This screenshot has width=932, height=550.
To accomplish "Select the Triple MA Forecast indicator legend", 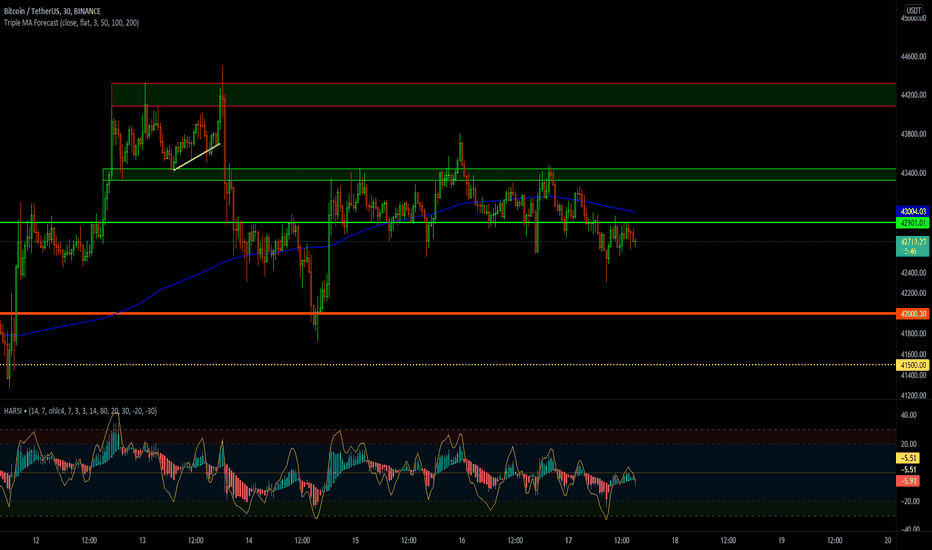I will coord(71,23).
